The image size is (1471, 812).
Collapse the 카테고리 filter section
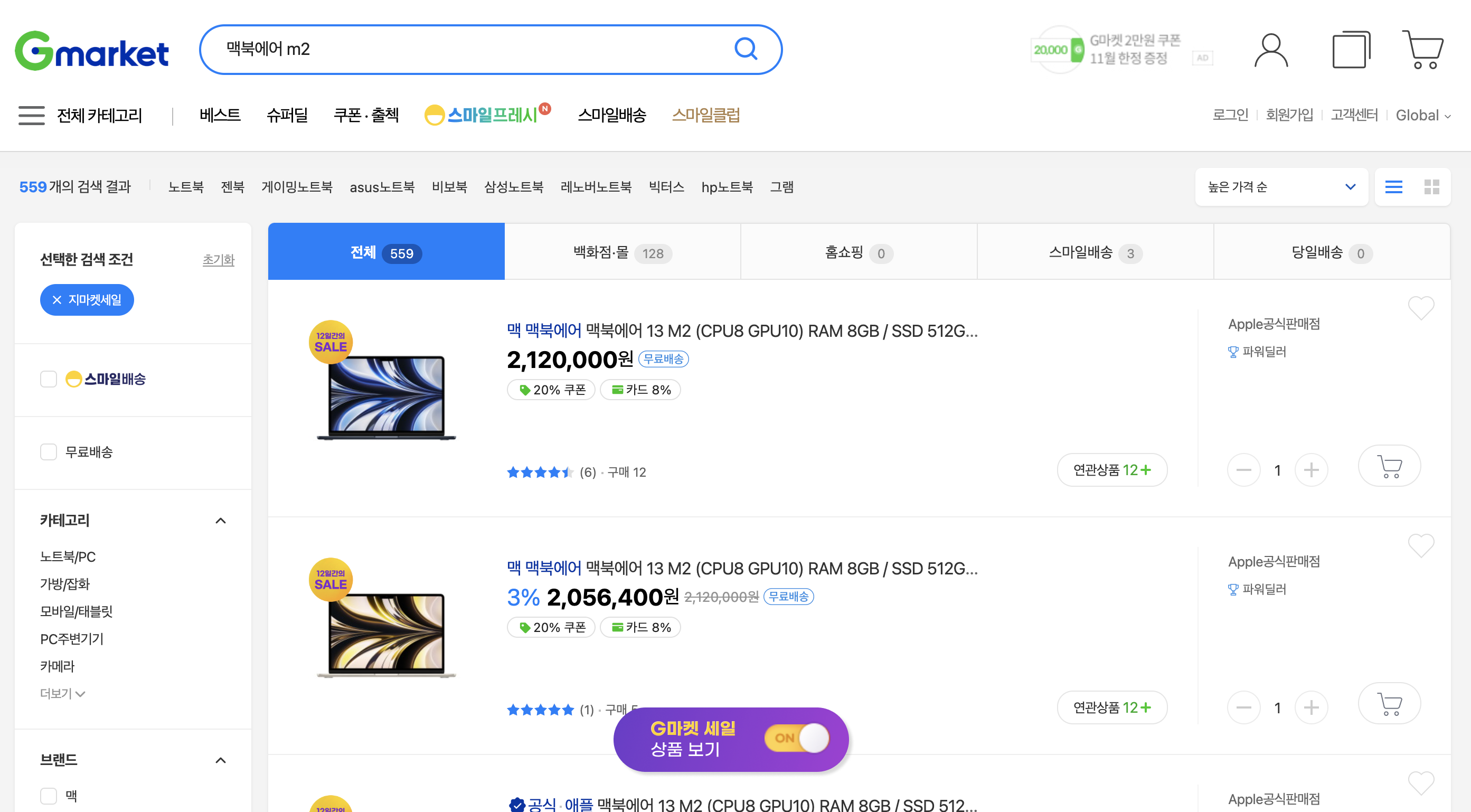[220, 520]
